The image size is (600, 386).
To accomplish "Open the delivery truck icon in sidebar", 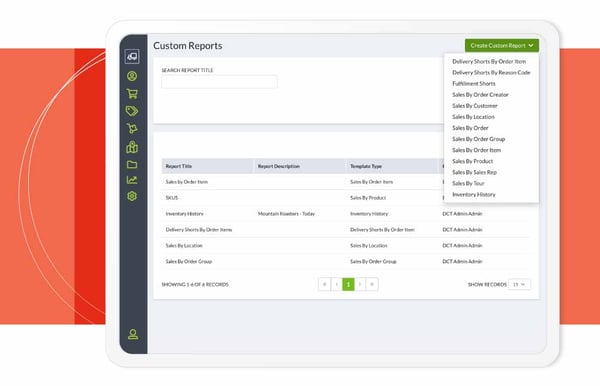I will 132,57.
